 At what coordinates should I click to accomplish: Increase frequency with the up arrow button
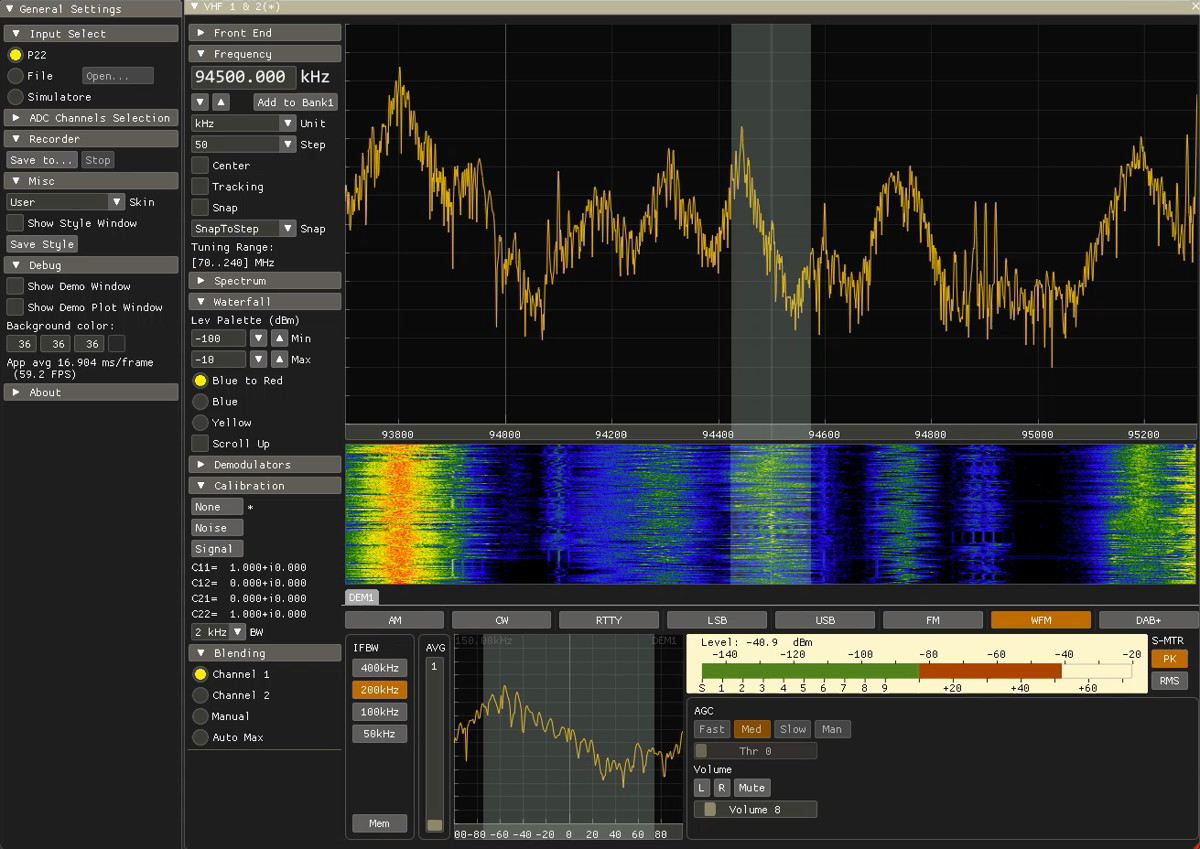(x=221, y=102)
